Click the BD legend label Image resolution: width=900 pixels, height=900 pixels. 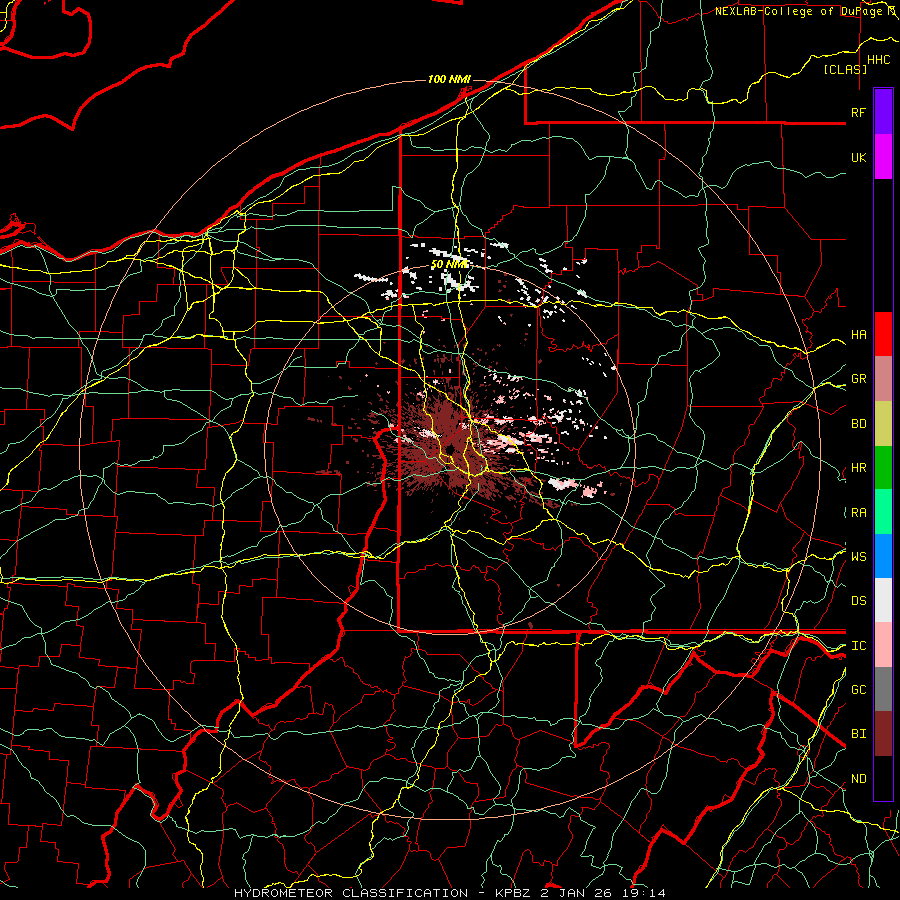[858, 424]
